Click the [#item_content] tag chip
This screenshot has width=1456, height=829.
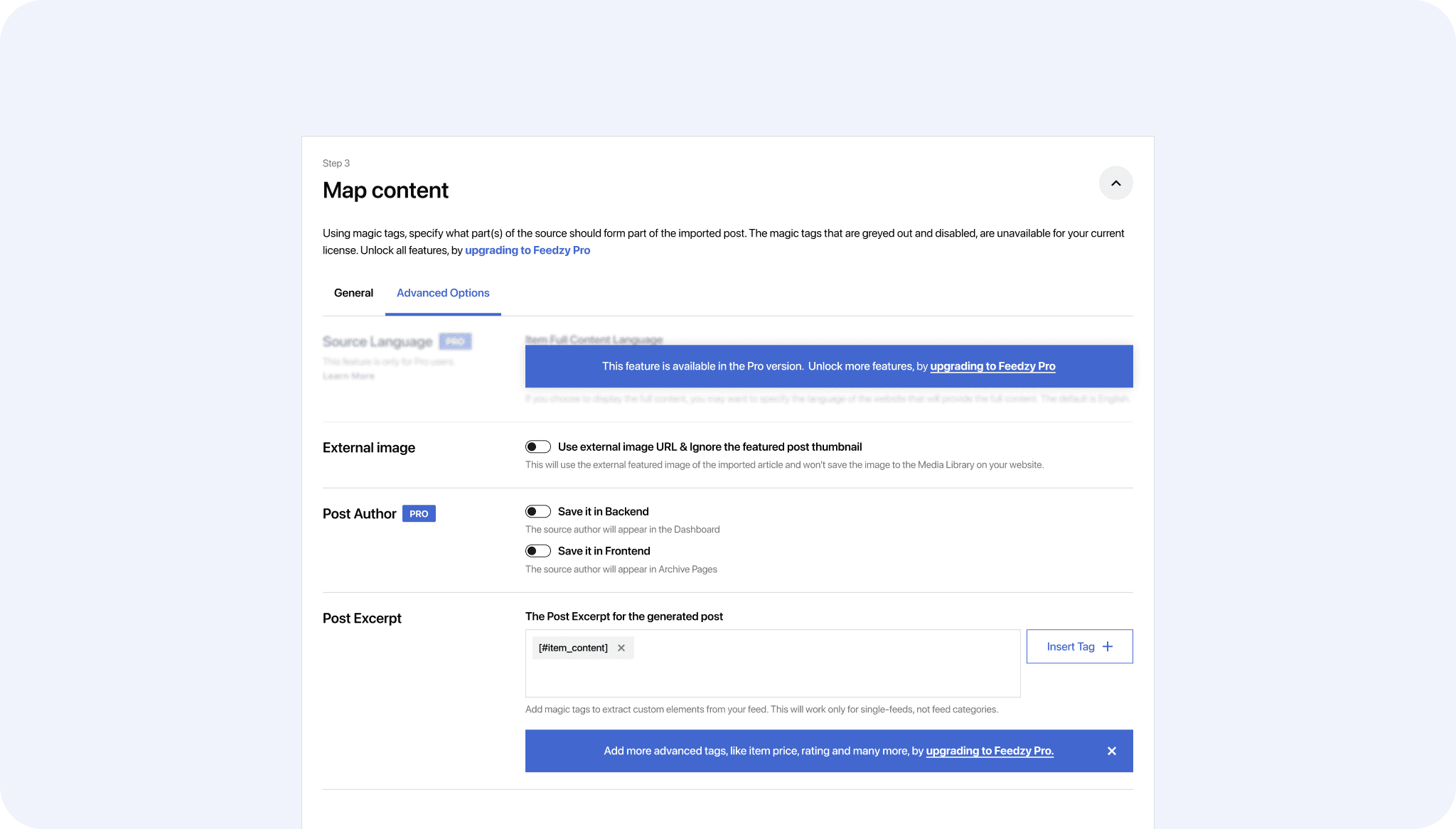click(x=573, y=648)
